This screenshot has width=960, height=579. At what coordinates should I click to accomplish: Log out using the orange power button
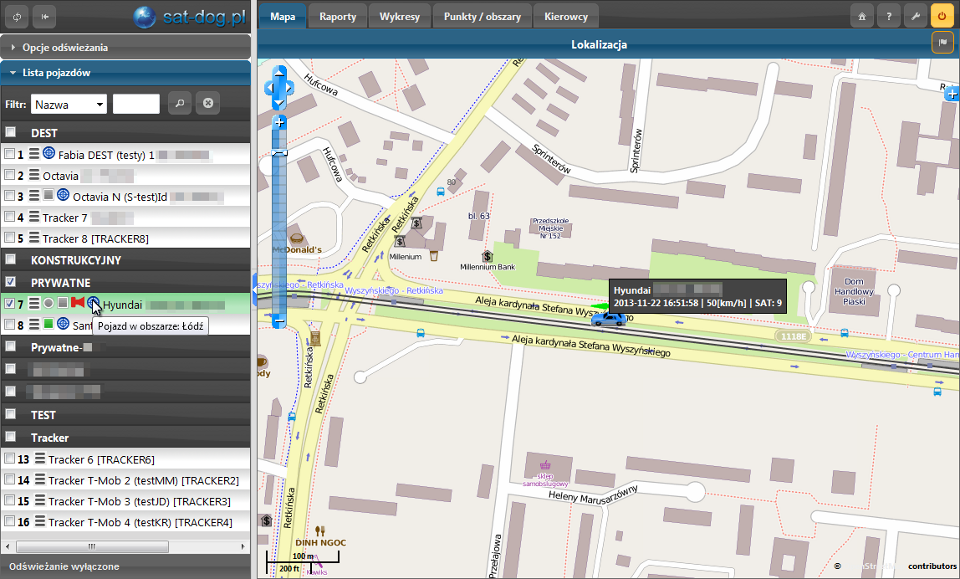tap(941, 16)
